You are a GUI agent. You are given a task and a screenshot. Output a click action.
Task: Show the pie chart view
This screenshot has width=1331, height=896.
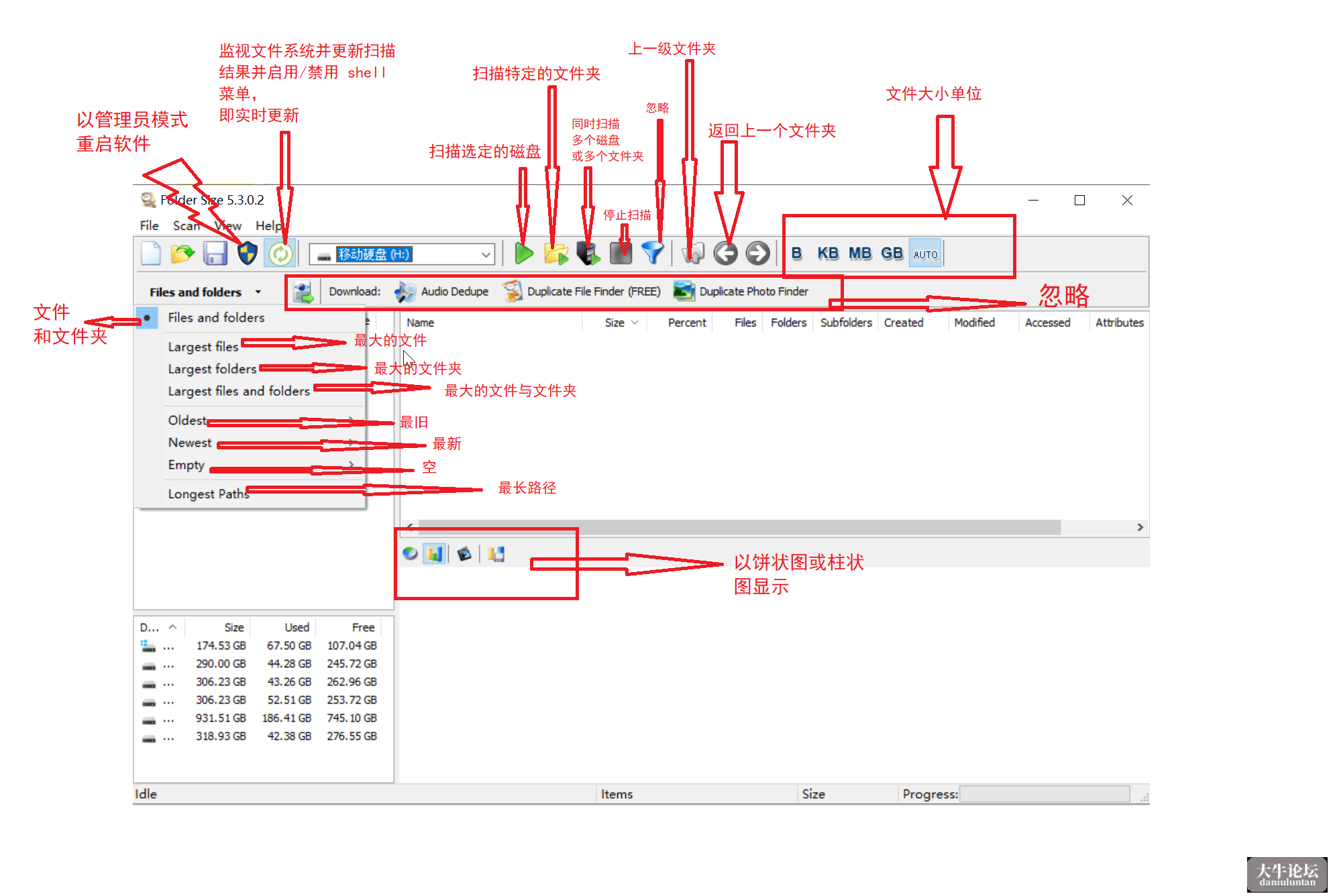click(410, 554)
